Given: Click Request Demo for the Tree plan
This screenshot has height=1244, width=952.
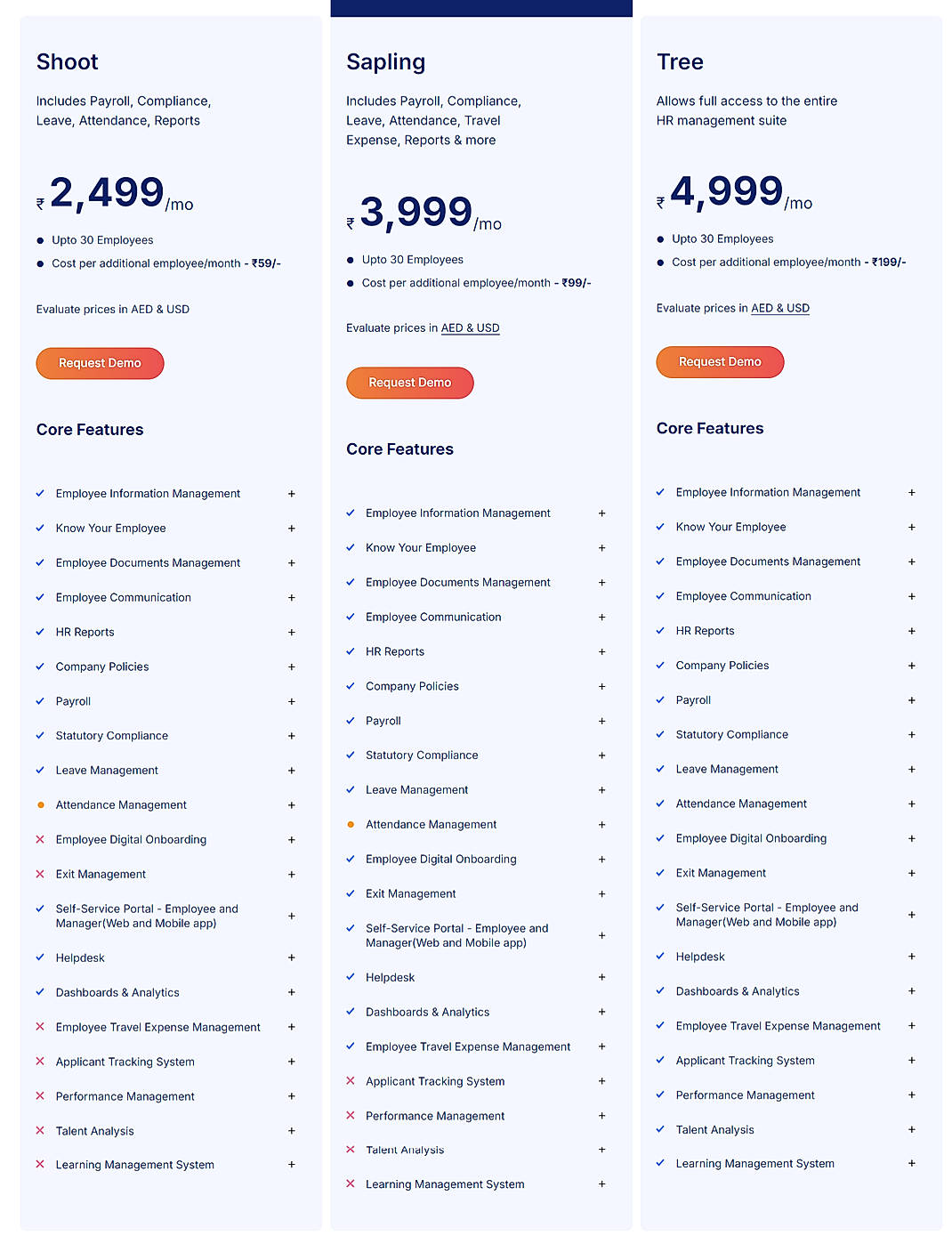Looking at the screenshot, I should click(720, 362).
